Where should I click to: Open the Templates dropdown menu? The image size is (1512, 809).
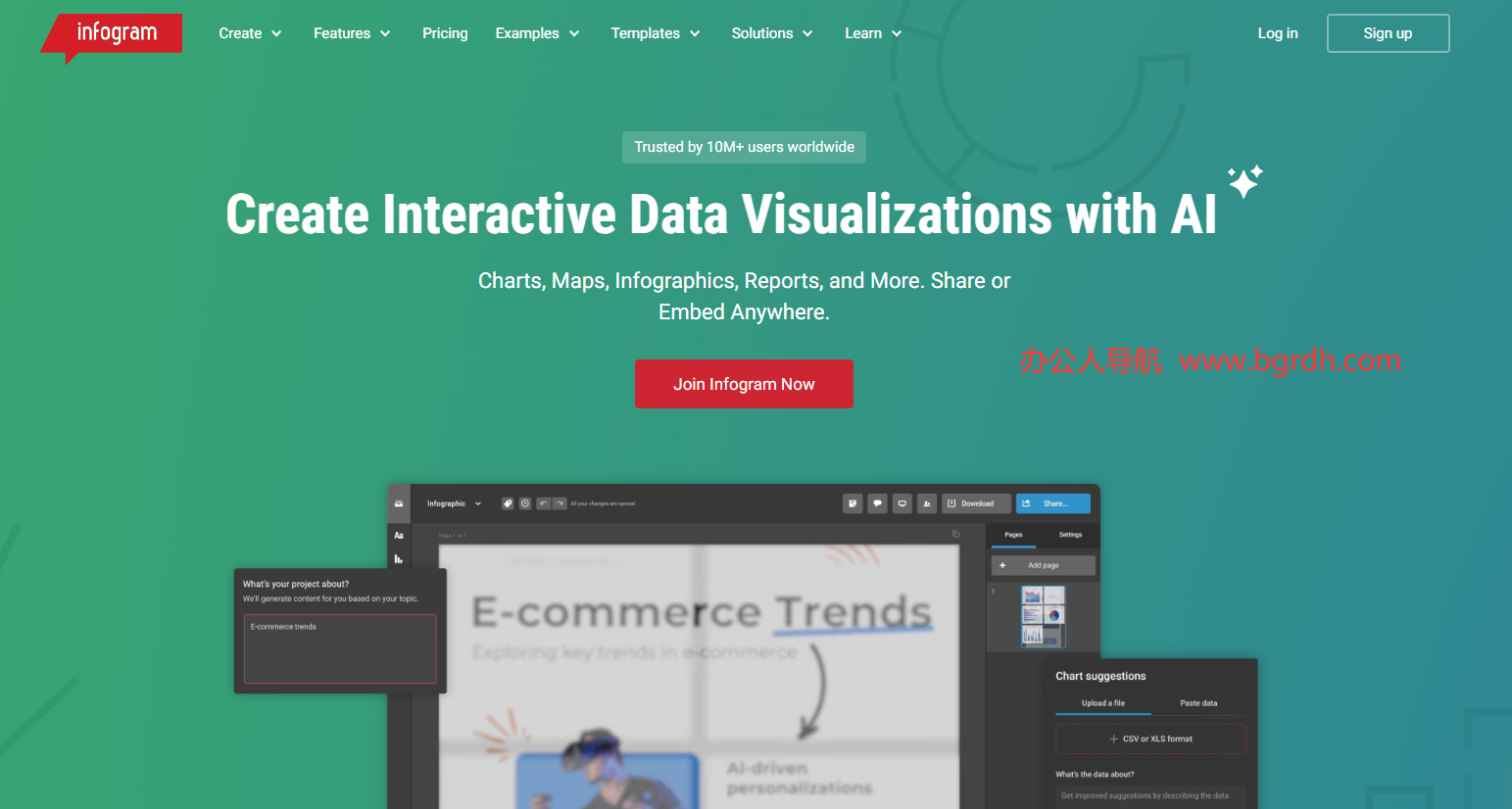coord(655,33)
